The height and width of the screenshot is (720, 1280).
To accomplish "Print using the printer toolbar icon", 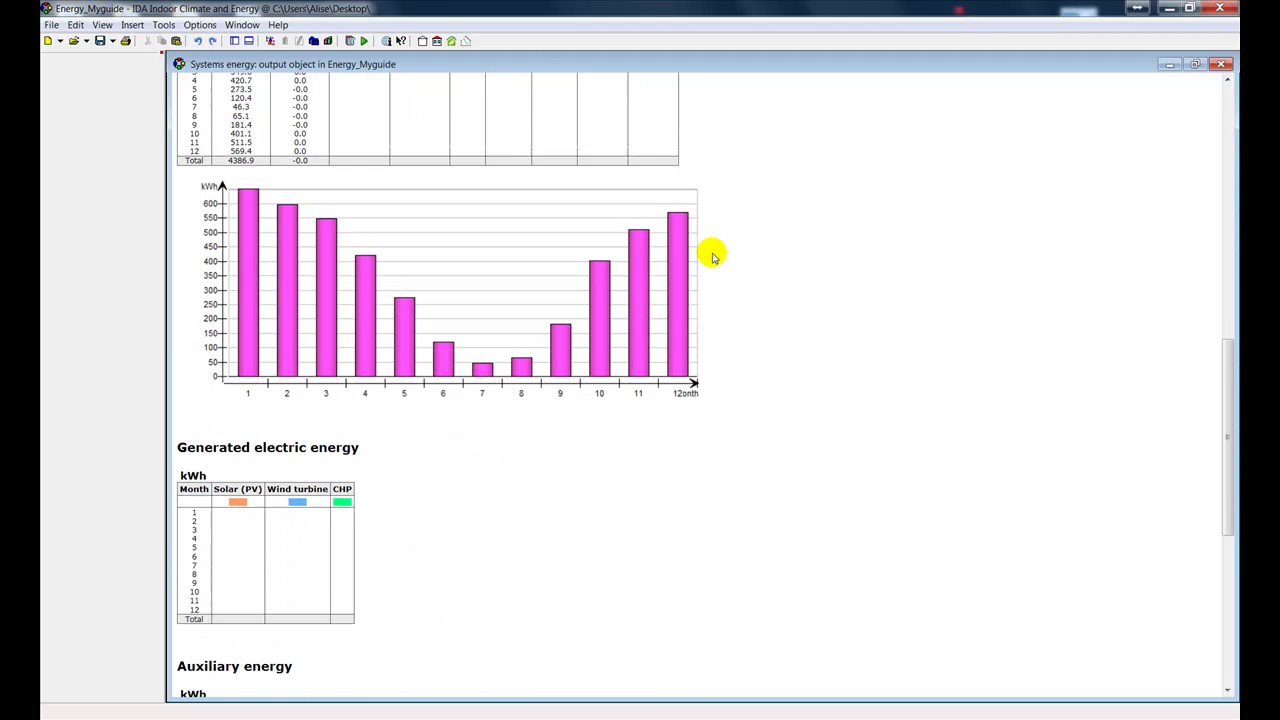I will pos(126,41).
